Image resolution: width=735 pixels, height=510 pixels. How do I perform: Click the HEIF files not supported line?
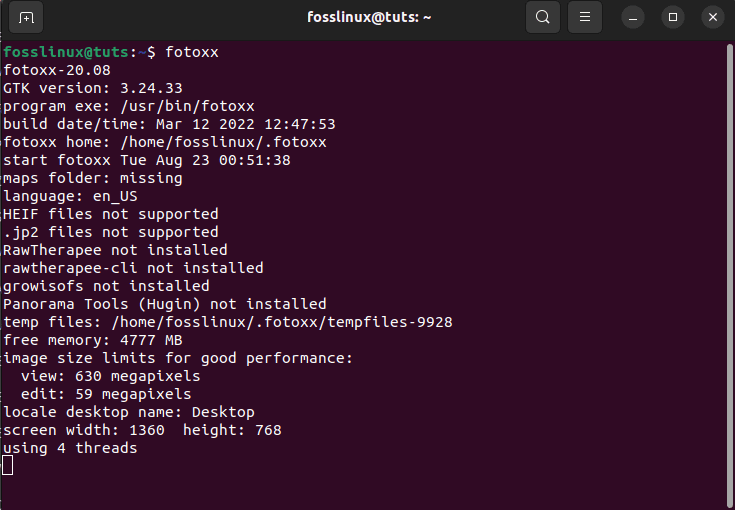click(111, 214)
